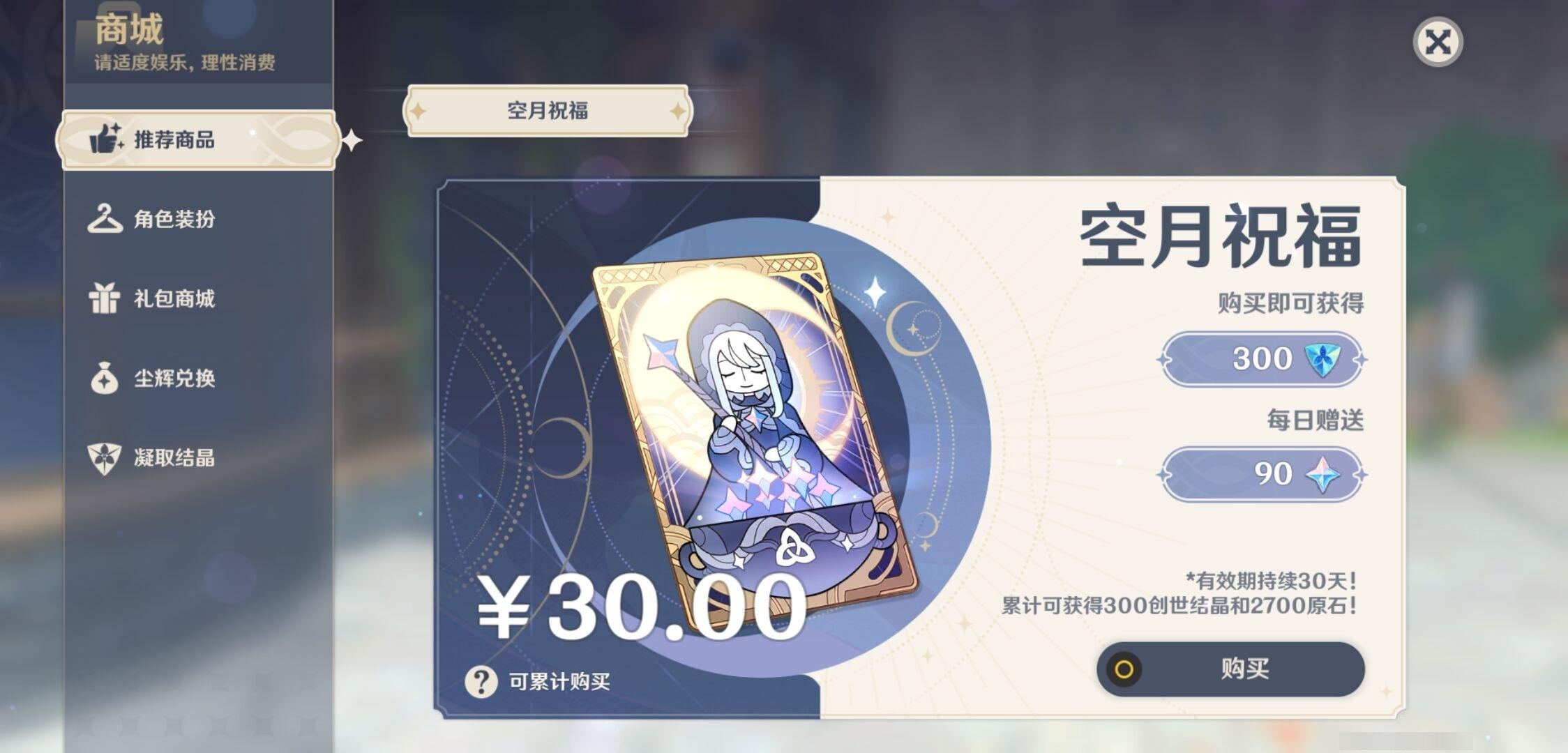Open the 凝取结晶 menu label

(x=174, y=457)
